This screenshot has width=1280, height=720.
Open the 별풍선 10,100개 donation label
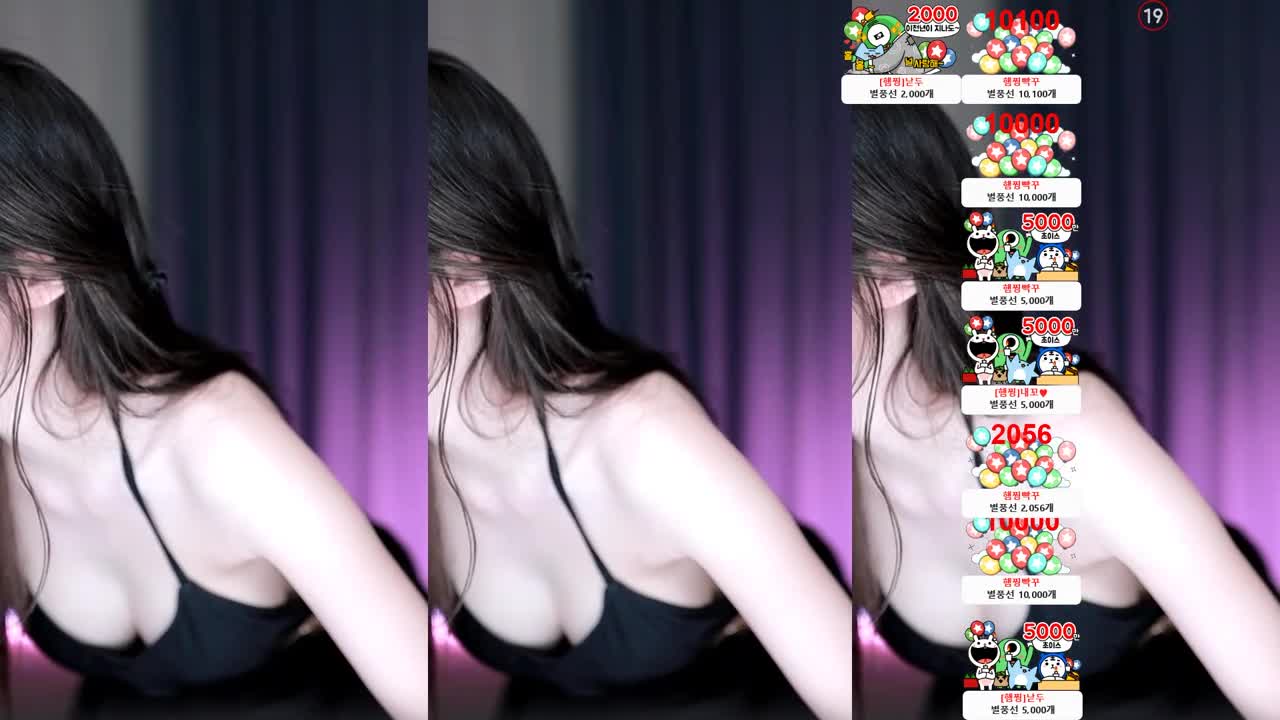(1020, 89)
